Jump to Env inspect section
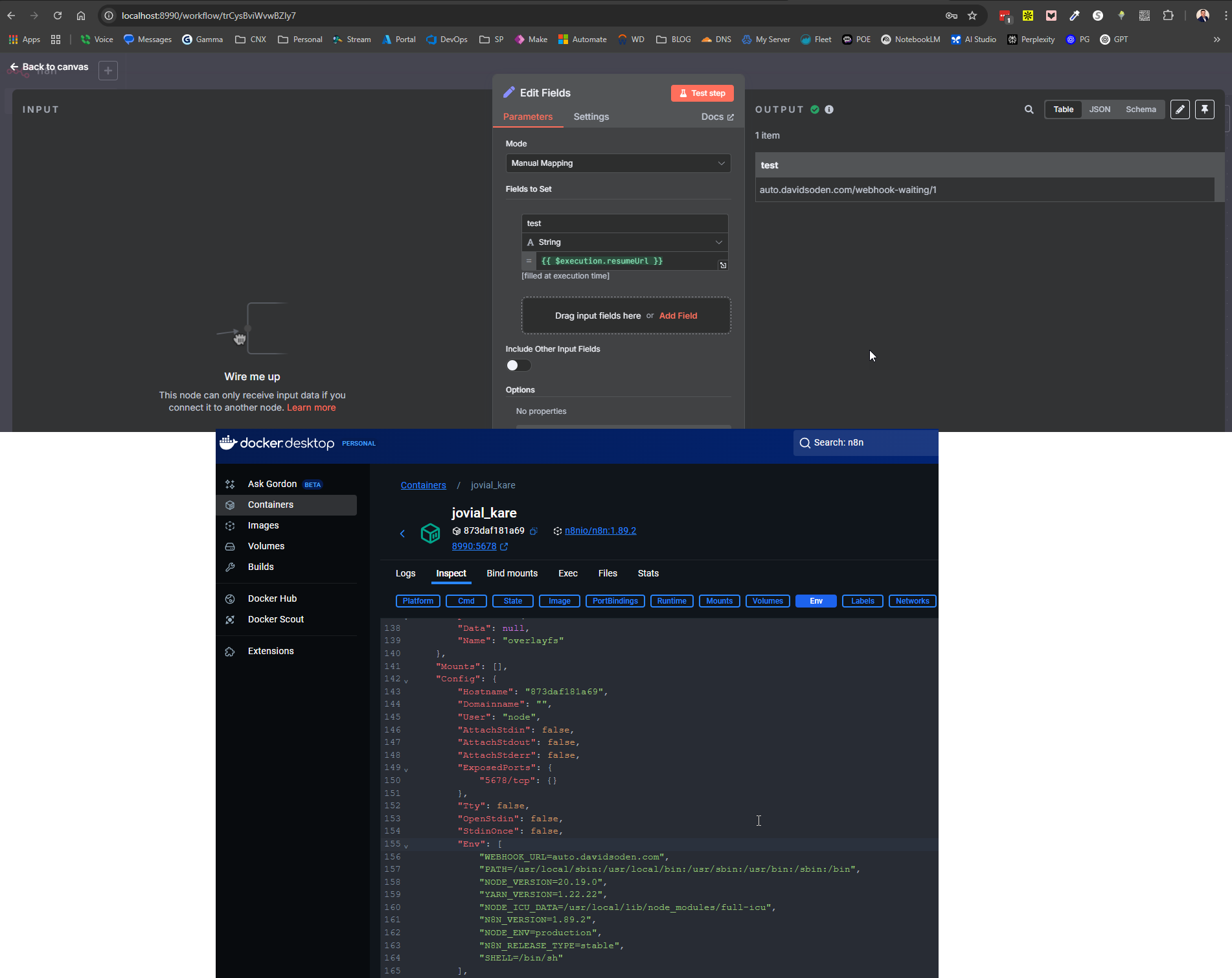The image size is (1232, 978). coord(816,601)
